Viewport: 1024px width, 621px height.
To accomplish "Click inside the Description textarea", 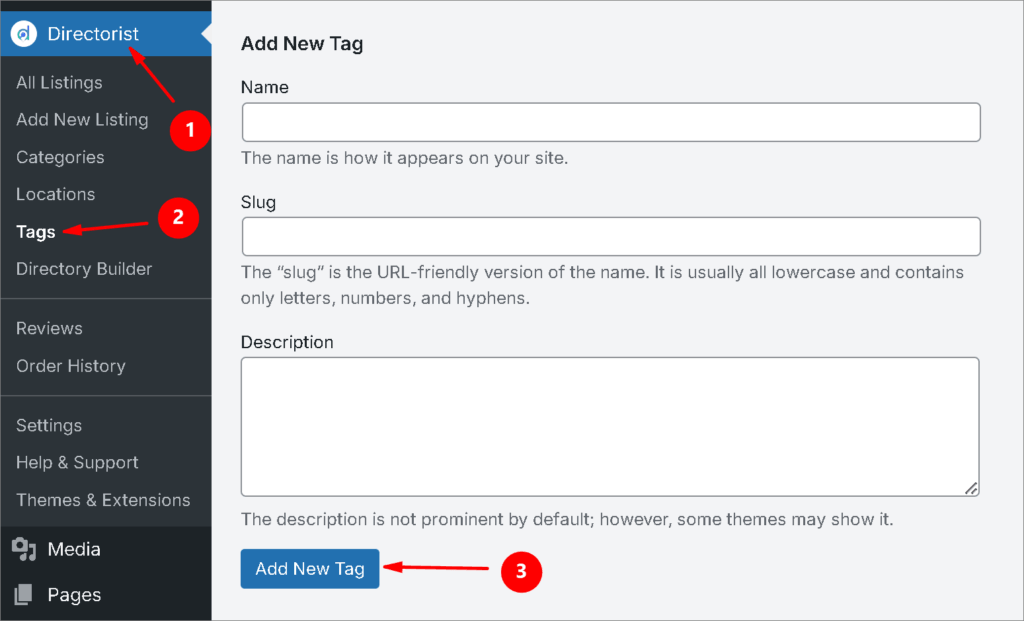I will pyautogui.click(x=610, y=426).
